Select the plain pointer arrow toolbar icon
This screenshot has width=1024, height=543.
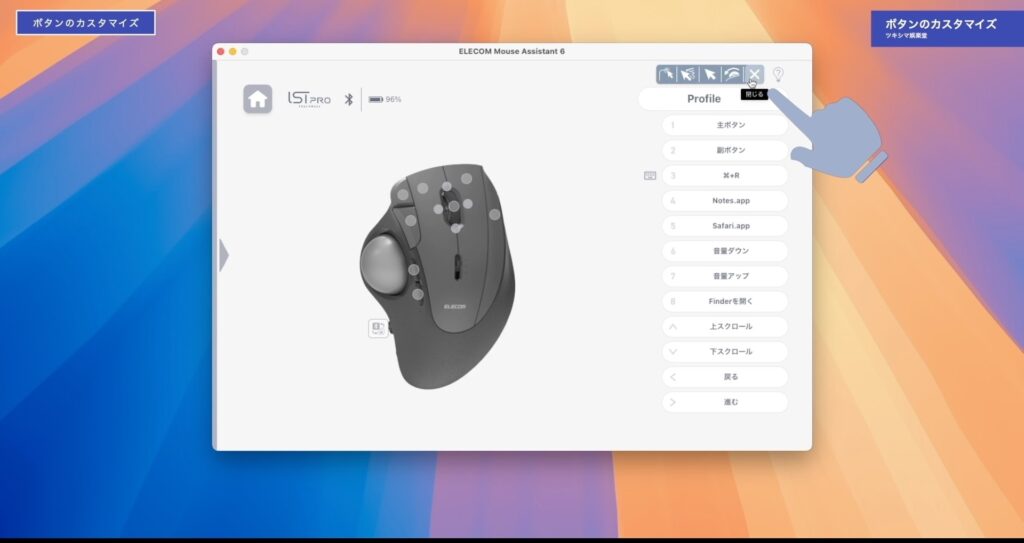(x=710, y=74)
